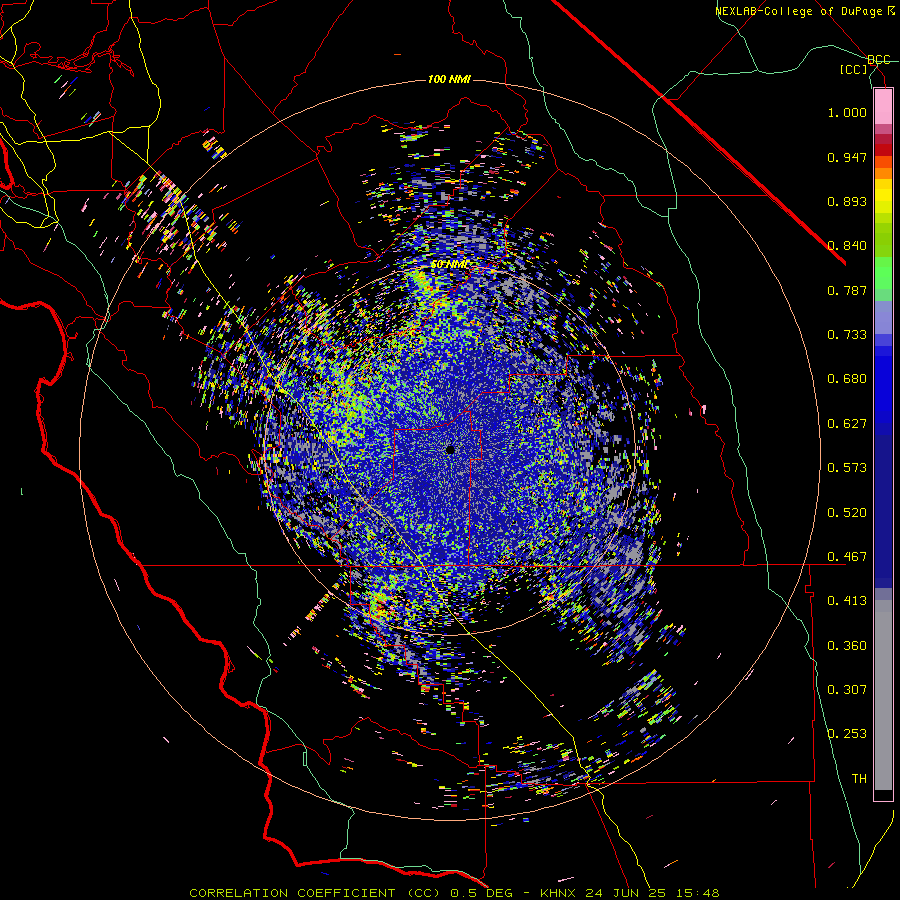Click the black radar site dot
This screenshot has height=900, width=900.
tap(450, 450)
